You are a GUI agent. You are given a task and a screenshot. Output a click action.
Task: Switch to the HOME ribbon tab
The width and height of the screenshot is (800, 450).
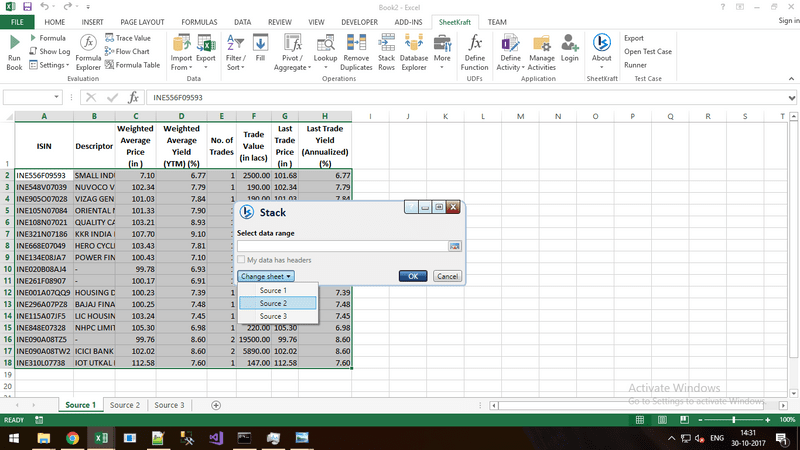coord(55,22)
